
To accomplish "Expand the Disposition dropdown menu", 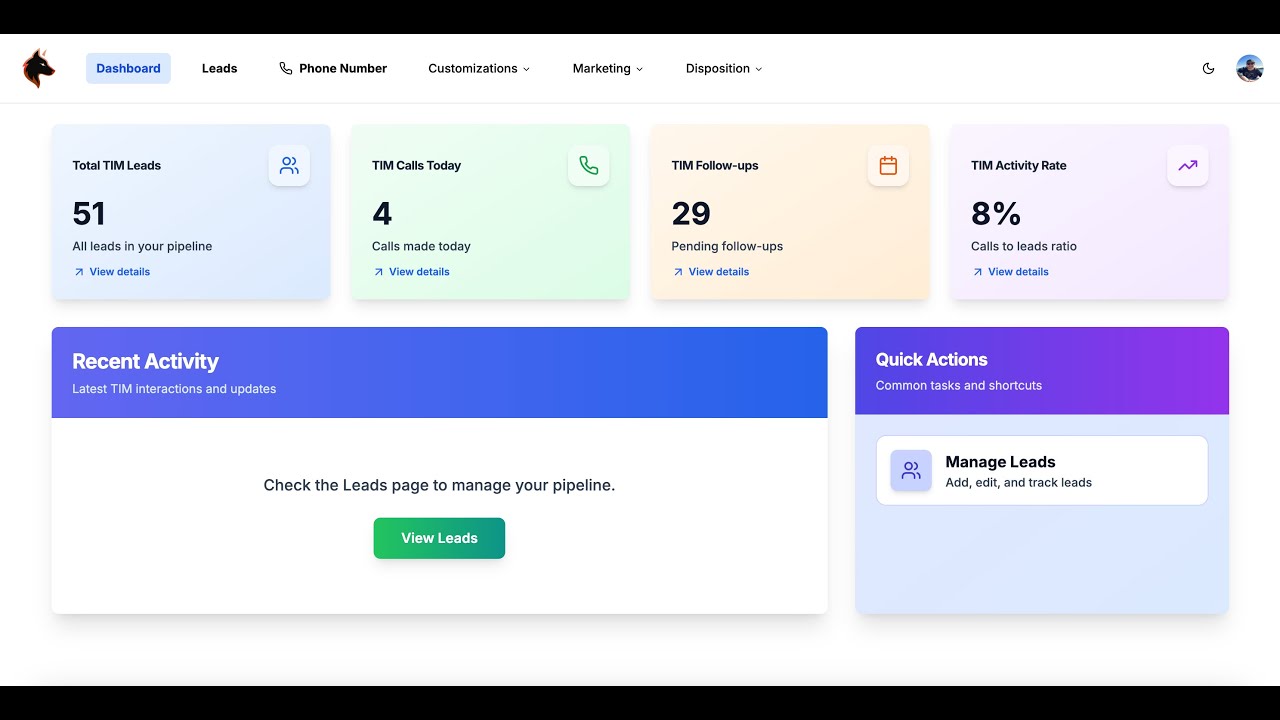I will point(724,68).
